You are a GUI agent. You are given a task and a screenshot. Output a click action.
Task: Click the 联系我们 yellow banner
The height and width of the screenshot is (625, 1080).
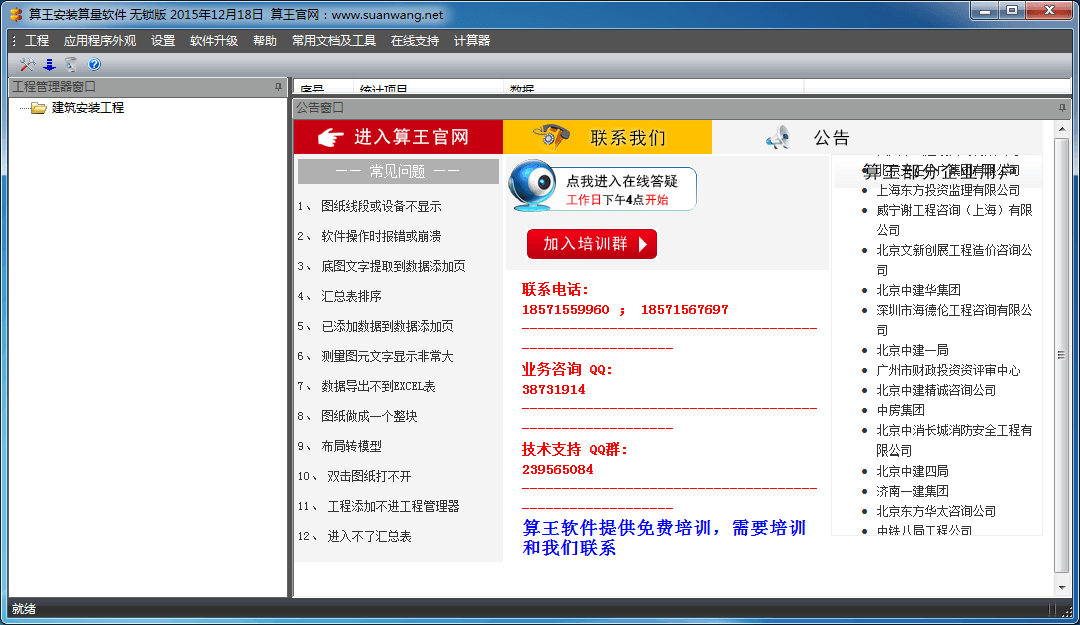click(608, 137)
